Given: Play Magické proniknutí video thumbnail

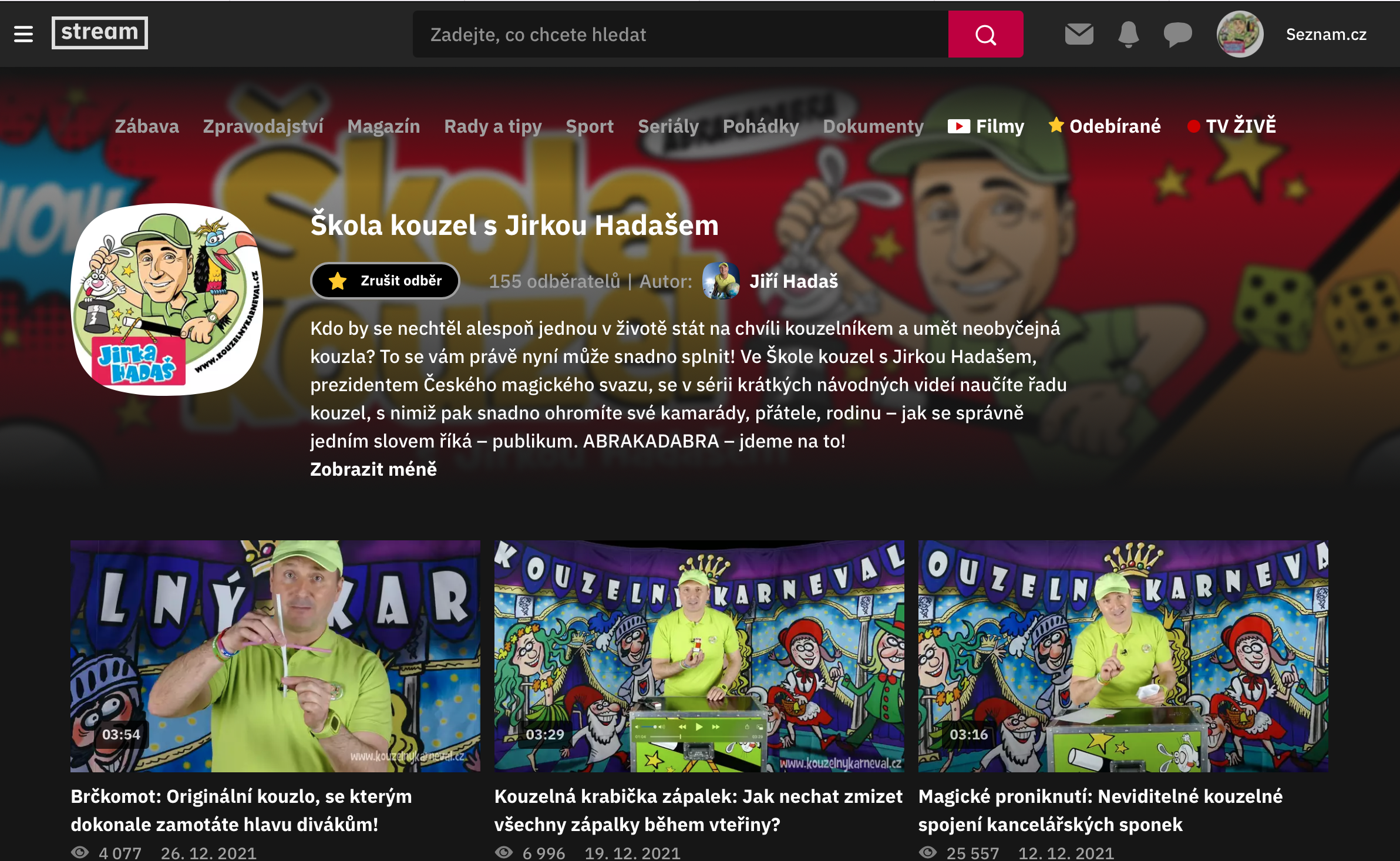Looking at the screenshot, I should (x=1123, y=656).
